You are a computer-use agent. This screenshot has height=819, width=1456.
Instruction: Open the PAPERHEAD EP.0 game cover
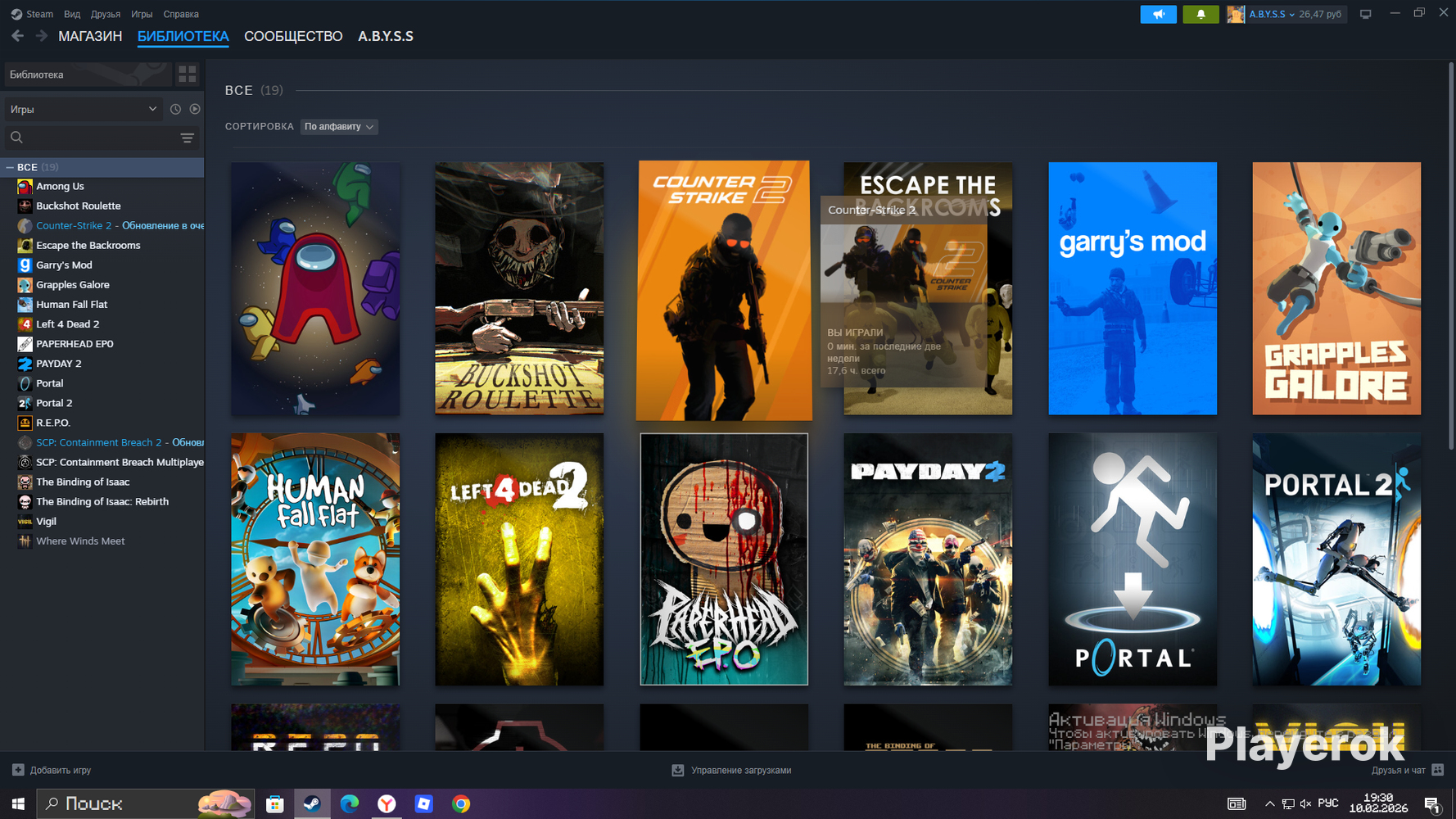coord(724,559)
